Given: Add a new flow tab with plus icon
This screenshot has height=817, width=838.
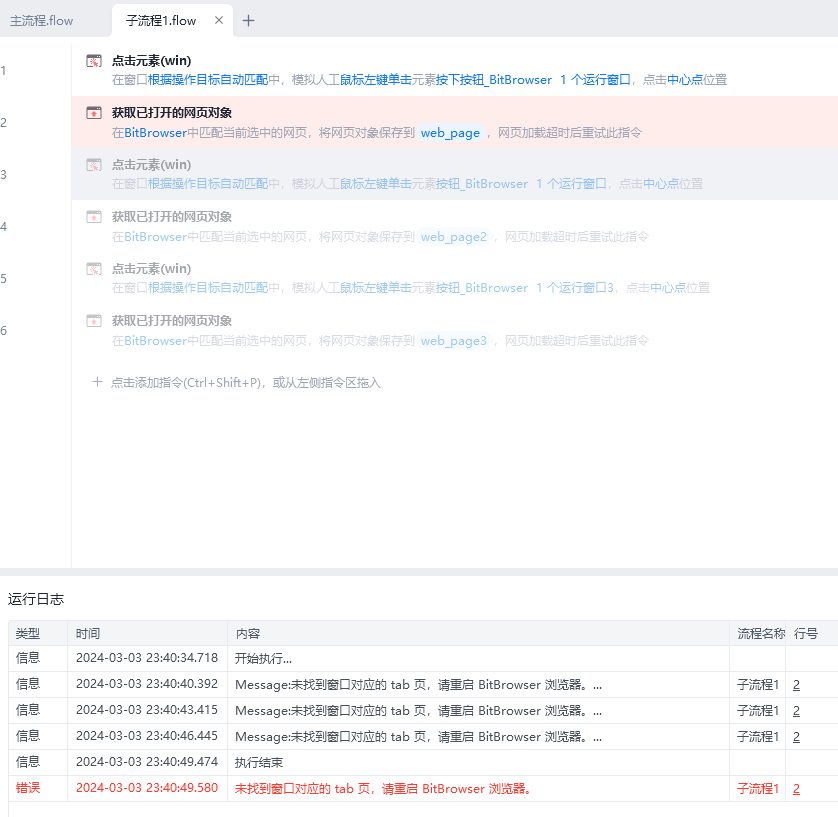Looking at the screenshot, I should coord(249,20).
